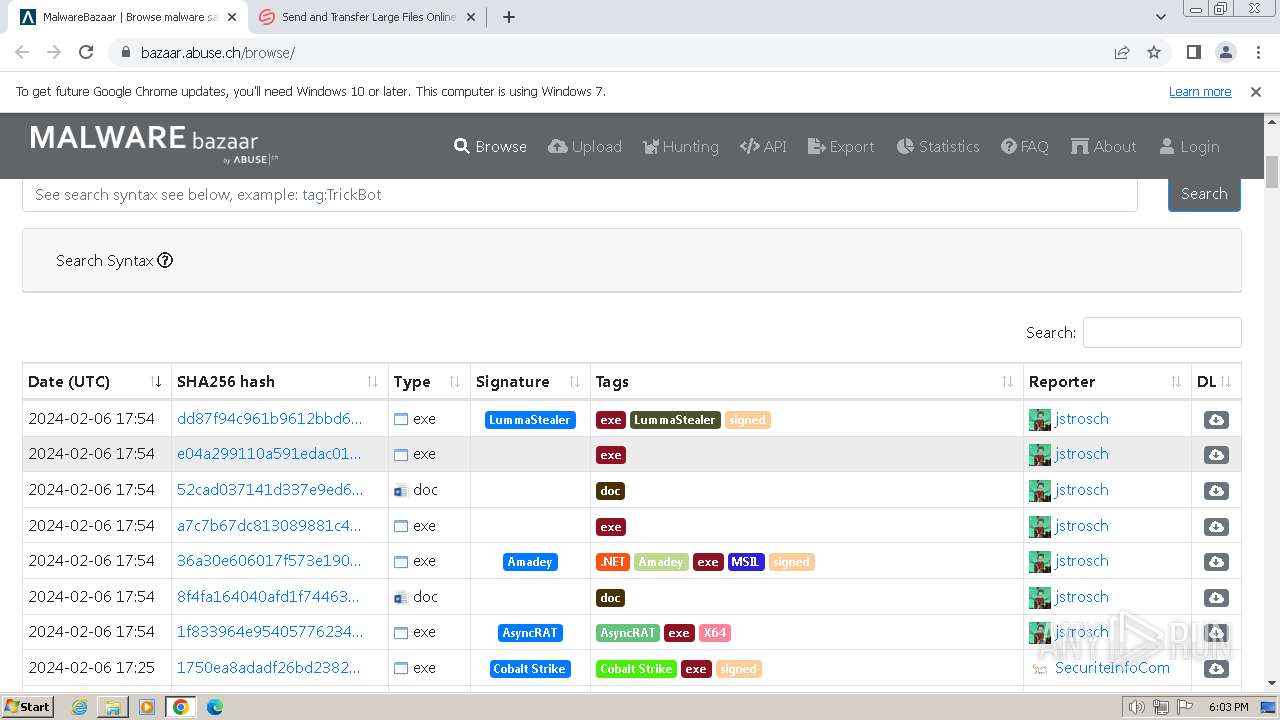Screen dimensions: 1280x720
Task: Dismiss the Chrome update notice with X
Action: (1256, 92)
